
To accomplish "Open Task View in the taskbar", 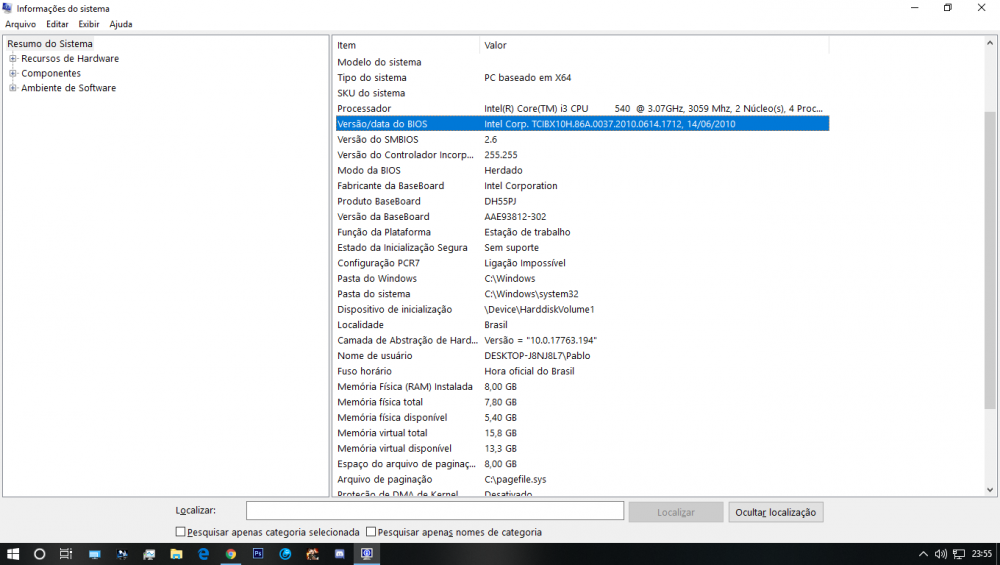I will 66,553.
